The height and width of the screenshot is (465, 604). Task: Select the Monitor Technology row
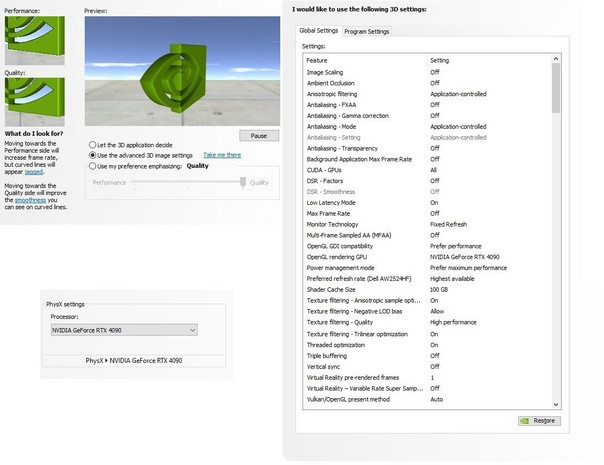pyautogui.click(x=428, y=224)
